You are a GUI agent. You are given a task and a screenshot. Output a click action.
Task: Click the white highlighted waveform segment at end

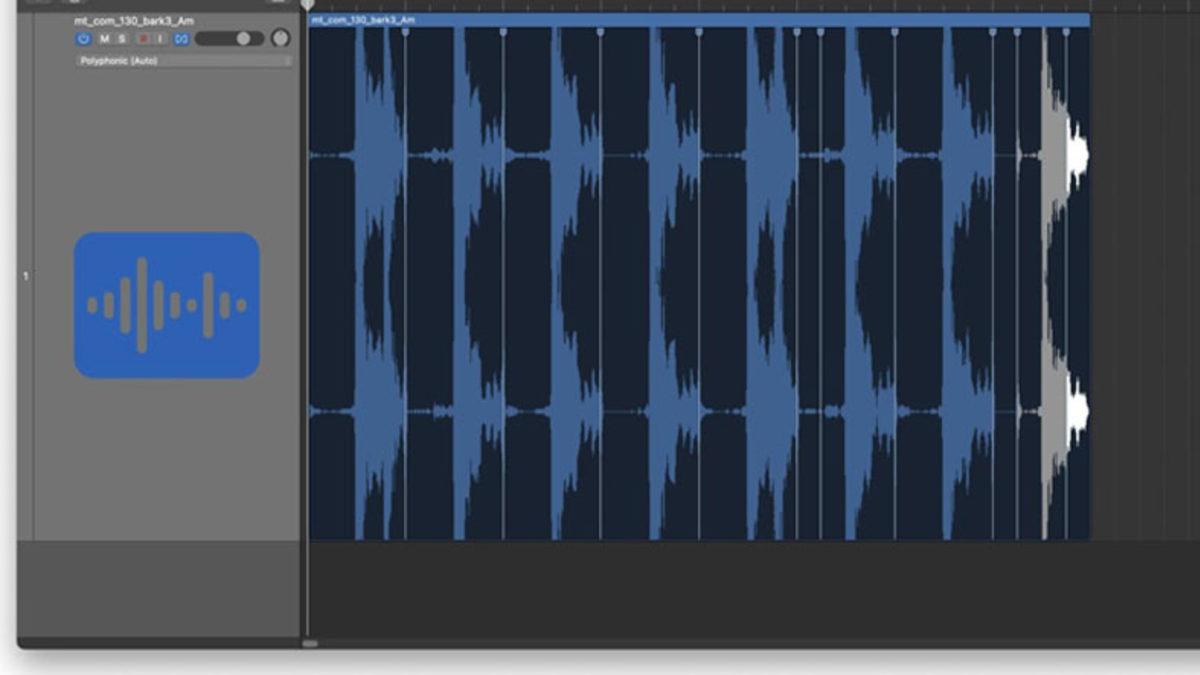click(1075, 157)
